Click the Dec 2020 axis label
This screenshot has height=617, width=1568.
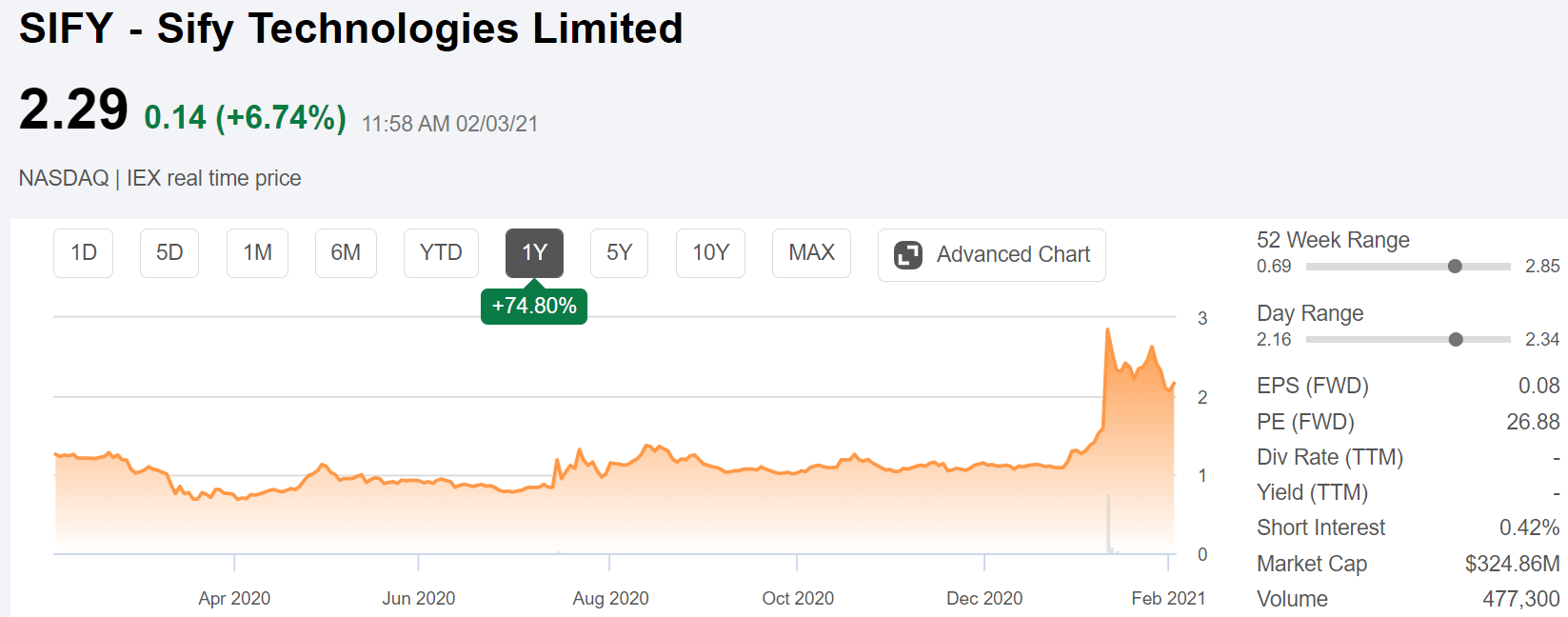[984, 598]
